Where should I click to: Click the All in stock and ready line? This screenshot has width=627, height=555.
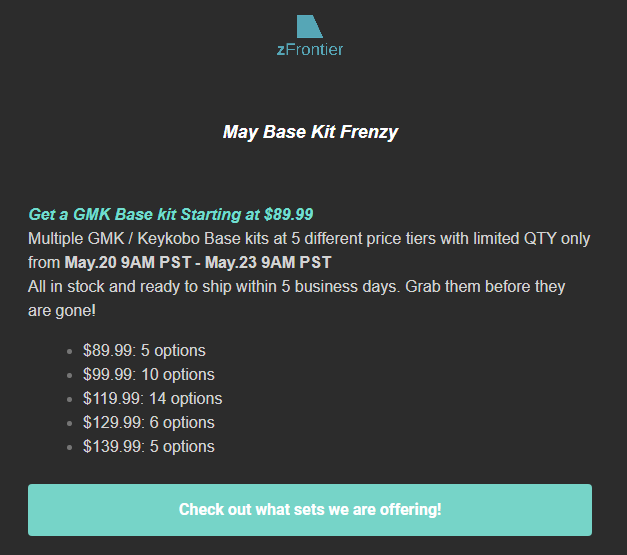coord(296,287)
